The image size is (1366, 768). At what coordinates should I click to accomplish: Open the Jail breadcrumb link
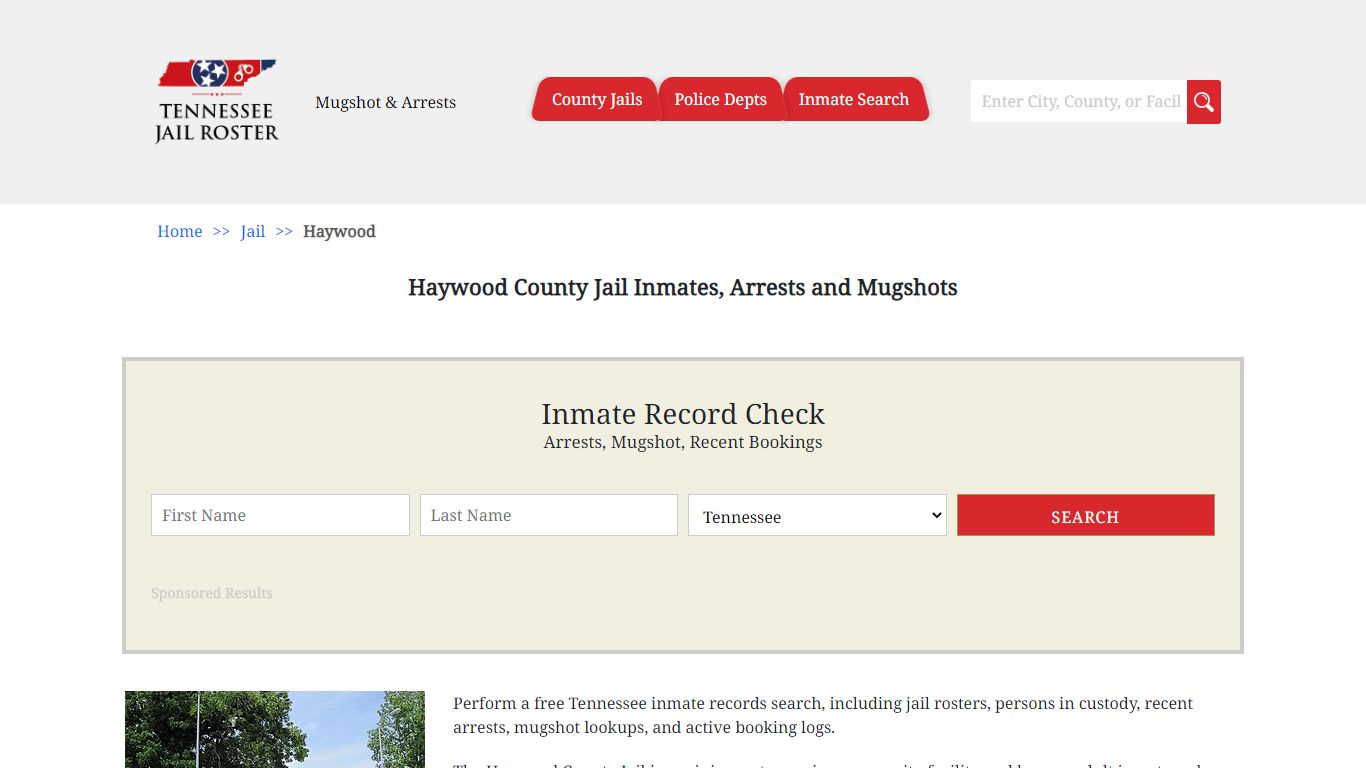pyautogui.click(x=253, y=231)
